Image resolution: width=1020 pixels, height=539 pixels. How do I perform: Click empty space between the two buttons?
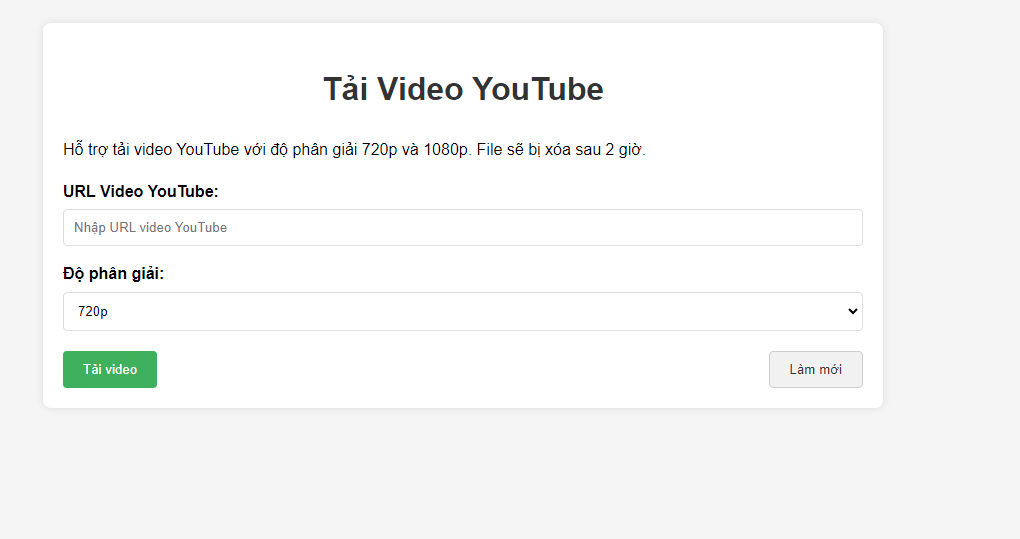click(460, 369)
